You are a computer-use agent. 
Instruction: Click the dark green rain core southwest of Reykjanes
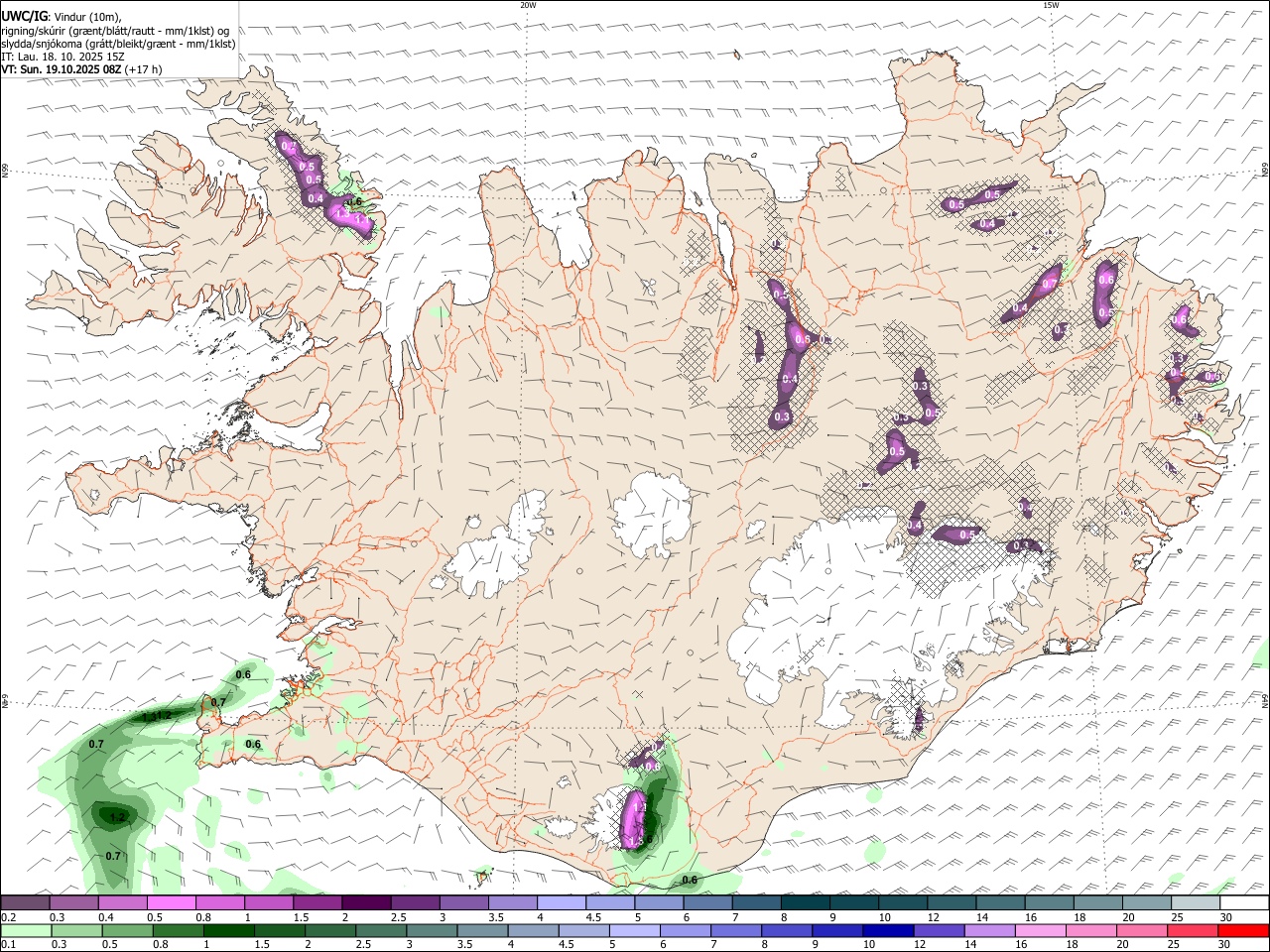[114, 815]
